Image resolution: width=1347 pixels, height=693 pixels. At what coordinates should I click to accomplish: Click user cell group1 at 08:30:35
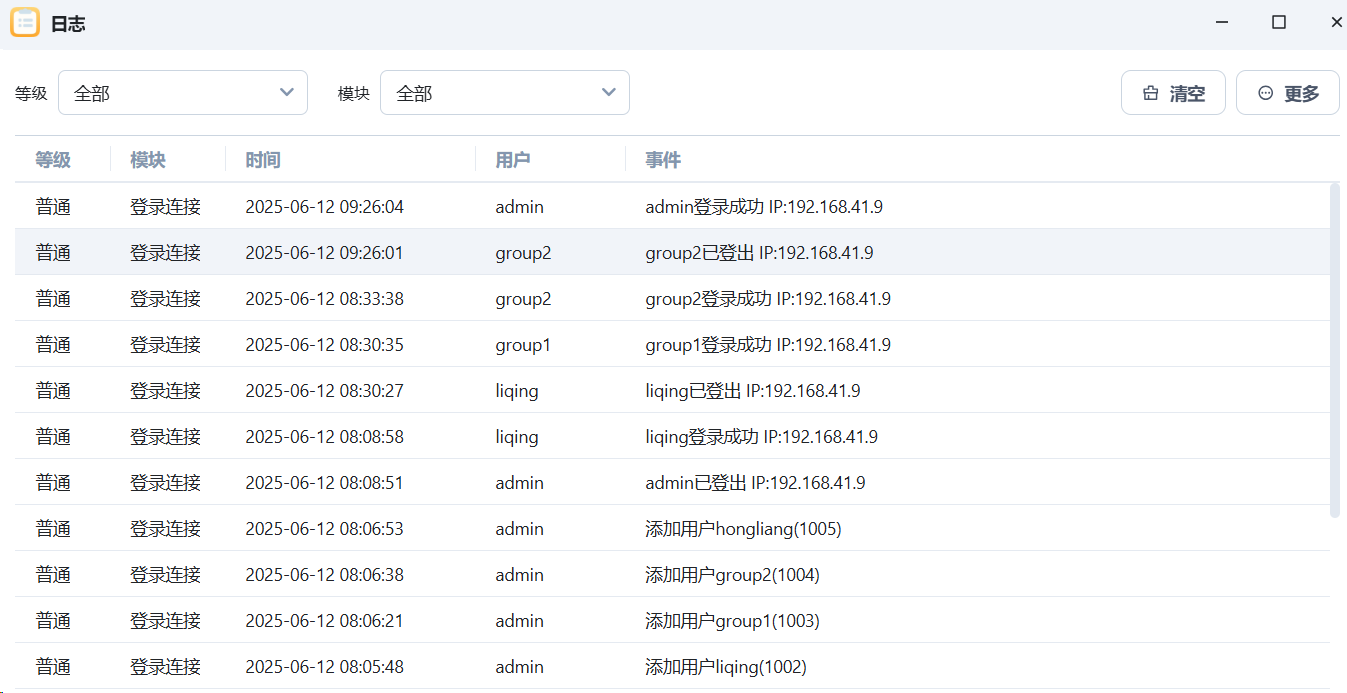click(x=523, y=346)
